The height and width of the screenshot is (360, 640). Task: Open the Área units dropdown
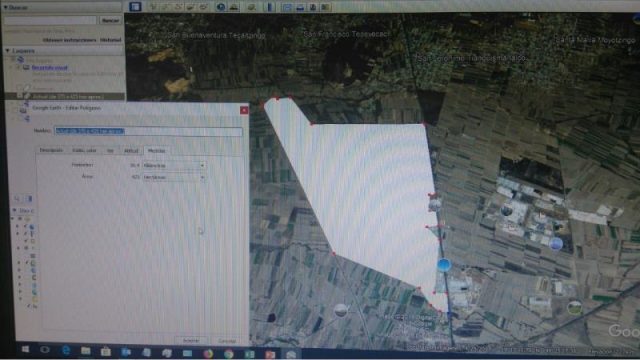click(x=173, y=178)
